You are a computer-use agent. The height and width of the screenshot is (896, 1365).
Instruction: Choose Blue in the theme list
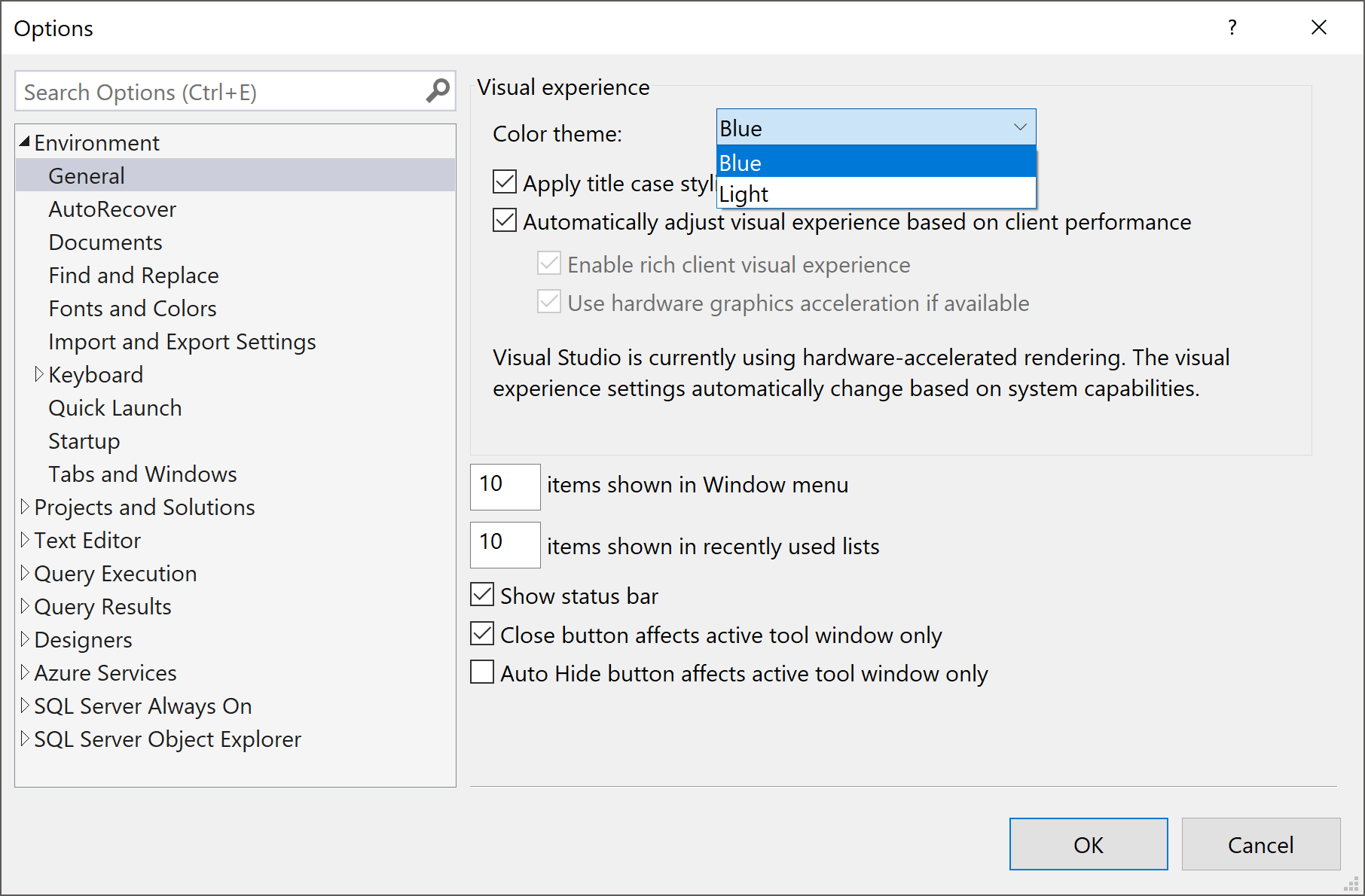pyautogui.click(x=875, y=162)
